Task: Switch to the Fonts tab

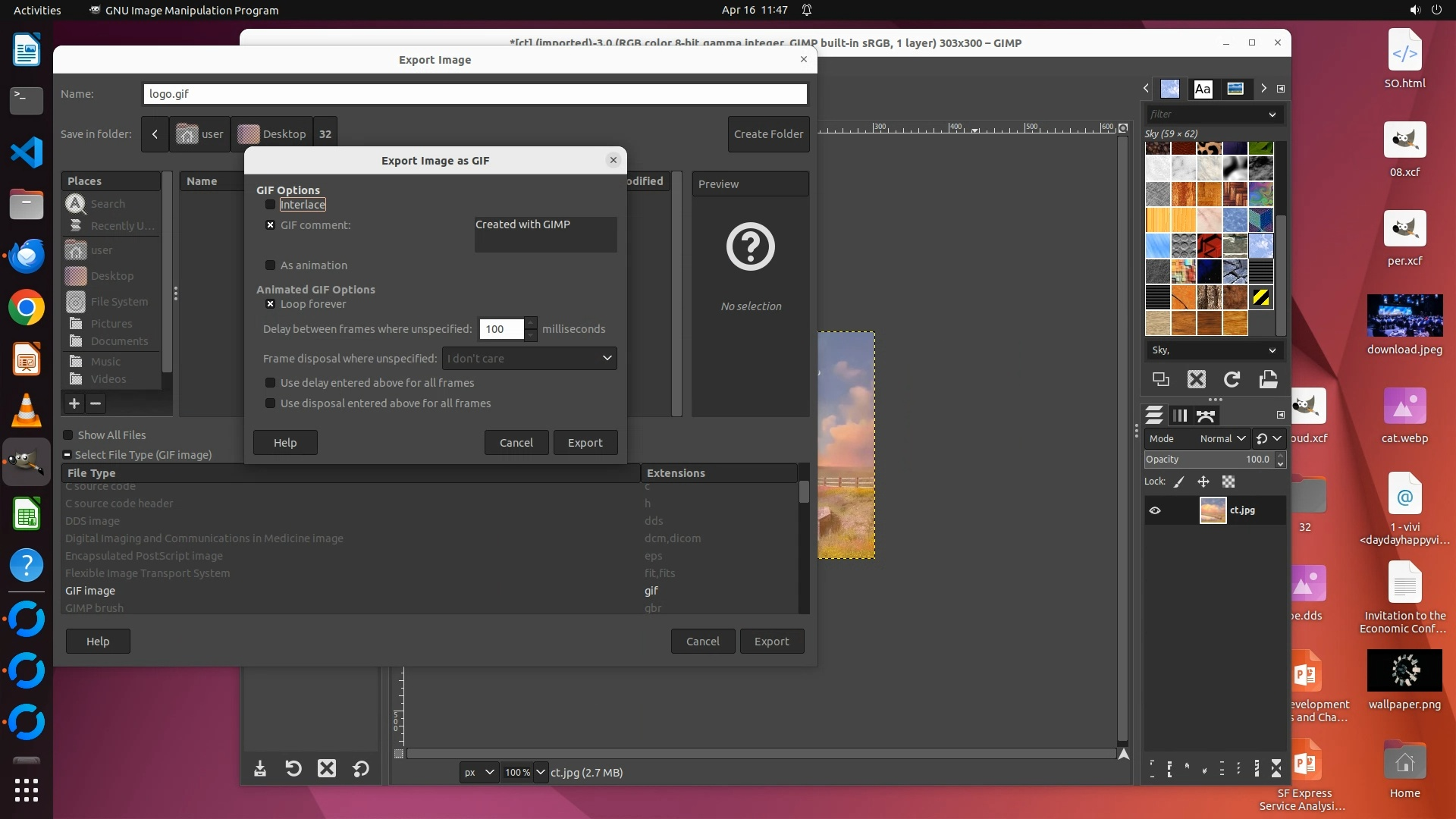Action: tap(1203, 89)
